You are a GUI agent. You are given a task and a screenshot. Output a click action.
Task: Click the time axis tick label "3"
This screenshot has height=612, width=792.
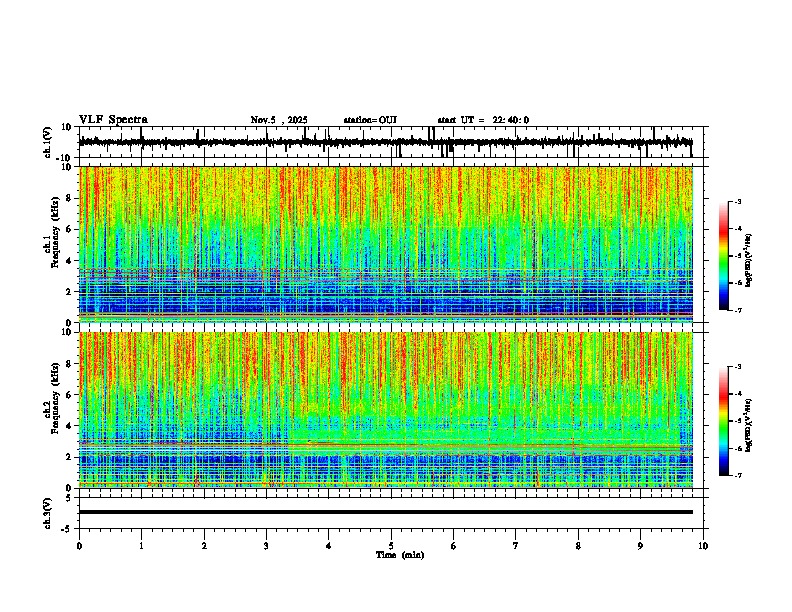tap(266, 546)
